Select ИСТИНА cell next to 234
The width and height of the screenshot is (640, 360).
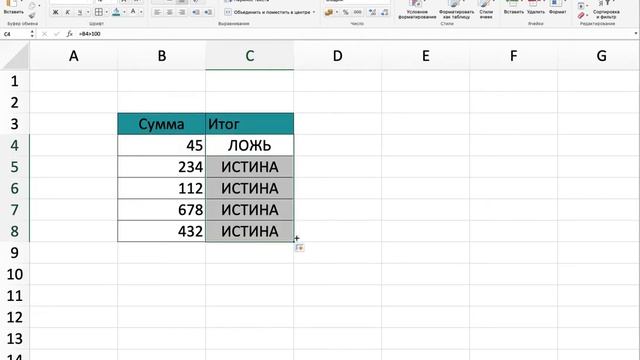point(249,167)
